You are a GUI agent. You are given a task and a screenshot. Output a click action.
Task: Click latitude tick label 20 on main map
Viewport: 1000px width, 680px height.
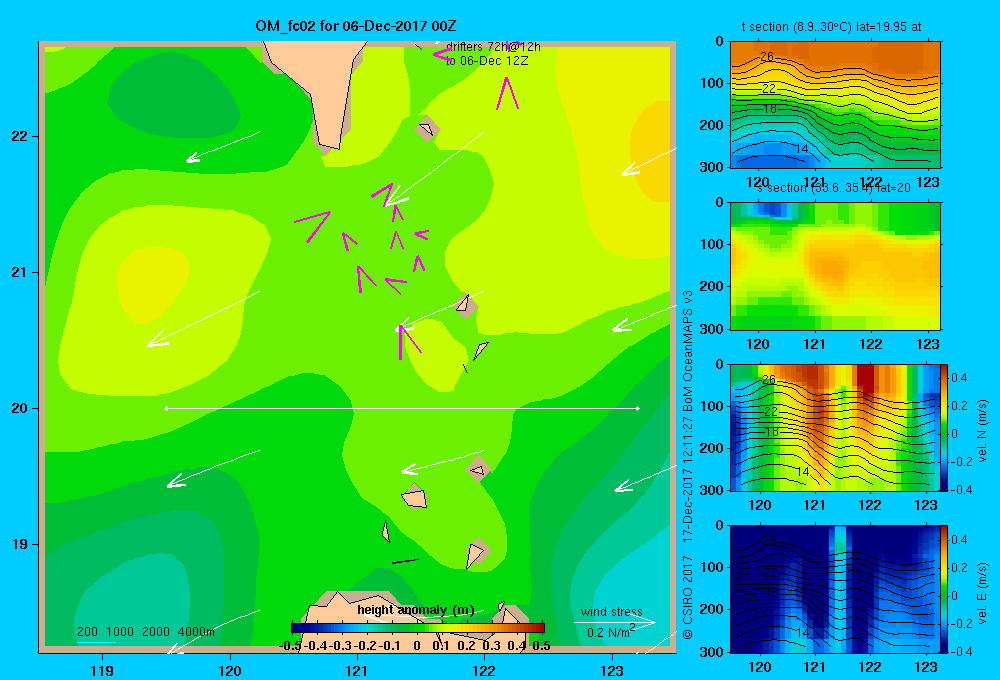coord(20,408)
